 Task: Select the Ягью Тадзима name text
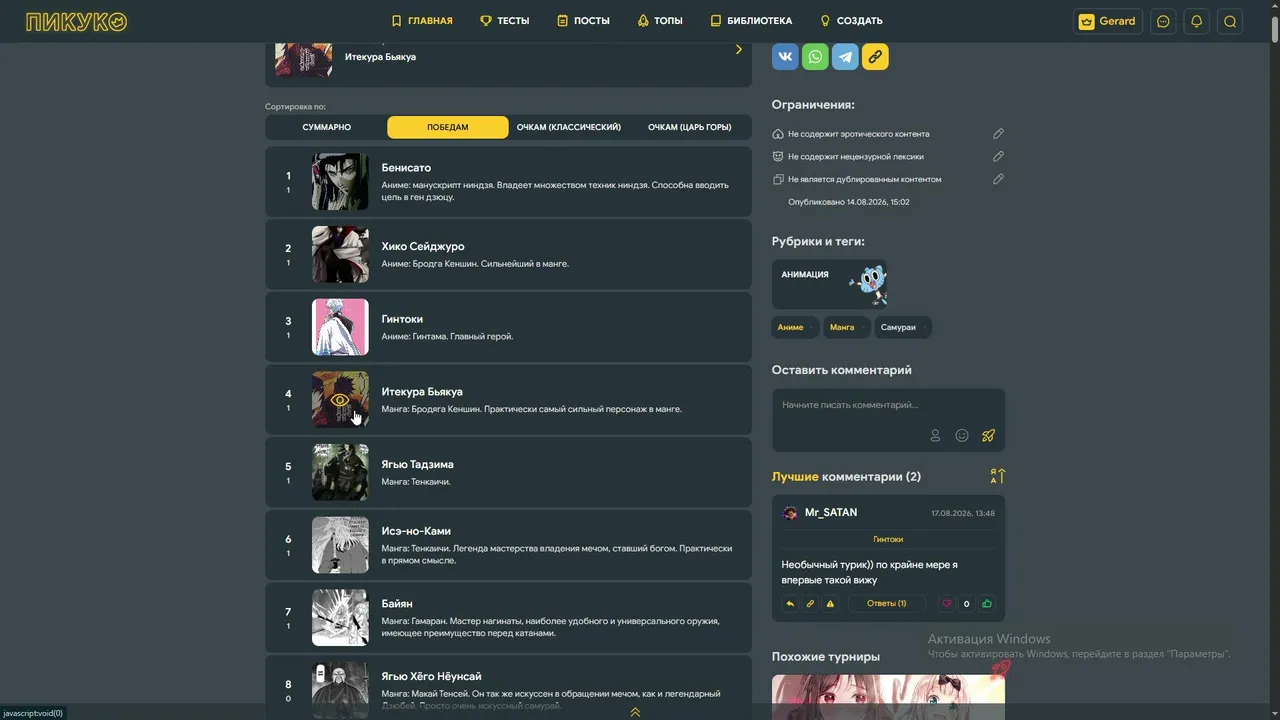tap(417, 464)
